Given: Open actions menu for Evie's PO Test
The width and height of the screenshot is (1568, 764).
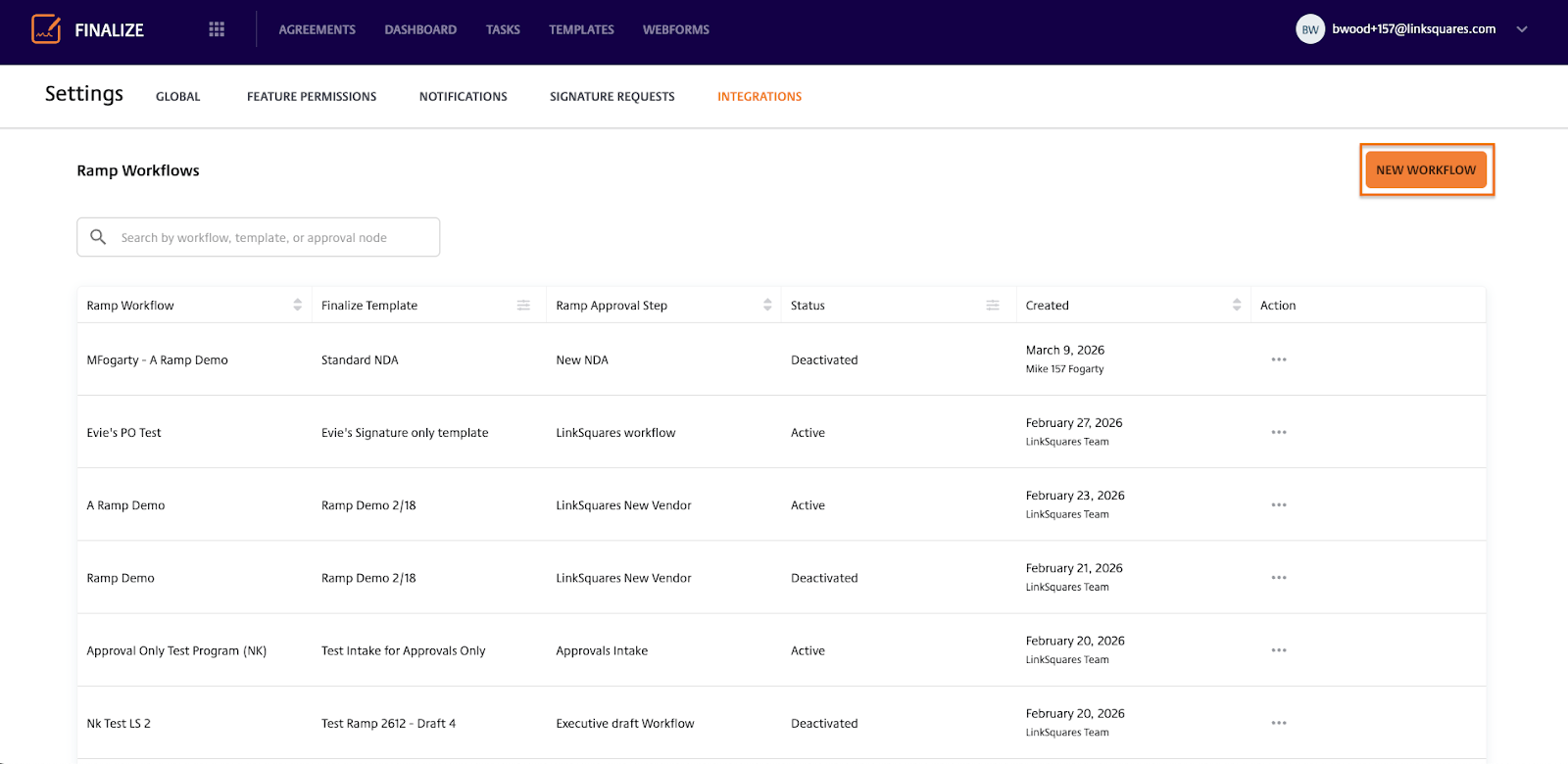Looking at the screenshot, I should [x=1278, y=432].
